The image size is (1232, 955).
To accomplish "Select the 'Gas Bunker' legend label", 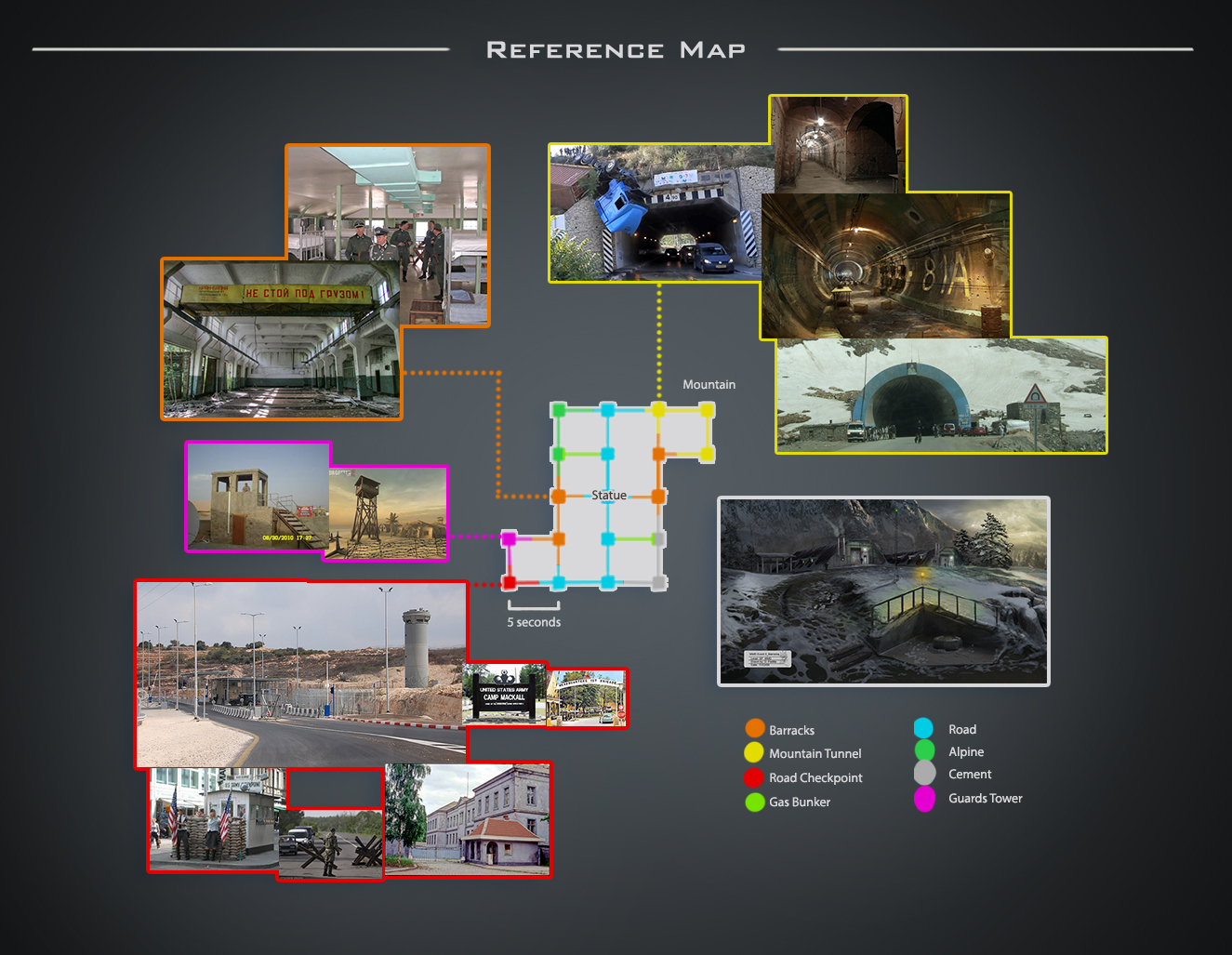I will tap(800, 802).
